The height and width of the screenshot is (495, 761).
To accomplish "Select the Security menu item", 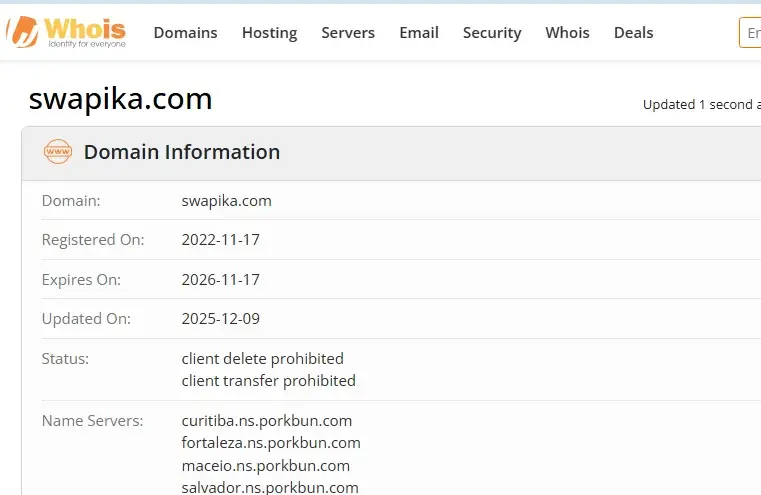I will pos(492,33).
